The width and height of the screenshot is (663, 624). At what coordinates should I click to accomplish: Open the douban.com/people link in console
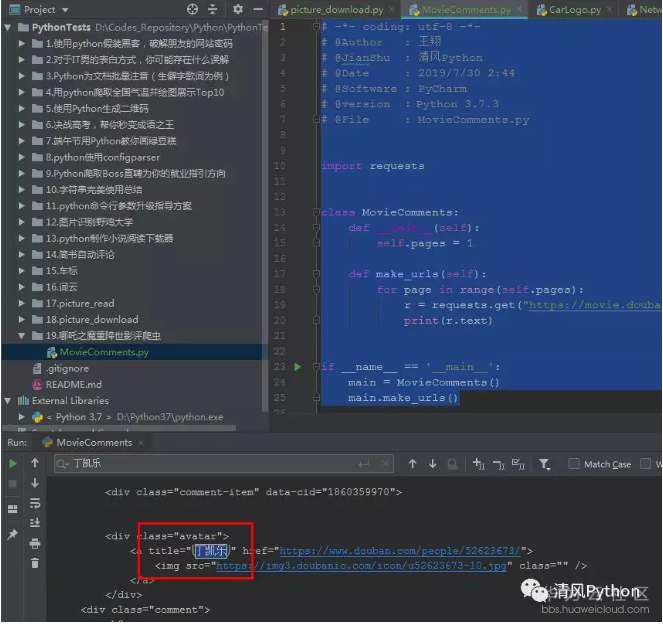point(400,551)
